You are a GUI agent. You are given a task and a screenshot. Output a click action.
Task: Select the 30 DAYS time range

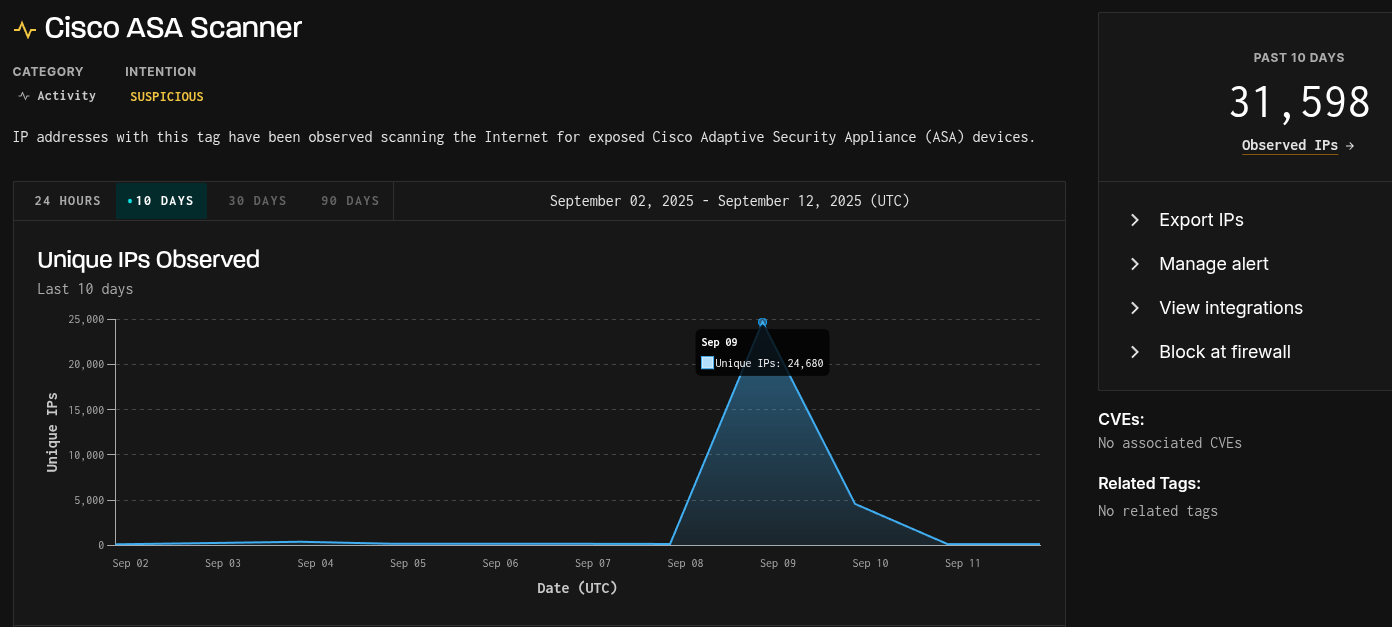point(257,200)
